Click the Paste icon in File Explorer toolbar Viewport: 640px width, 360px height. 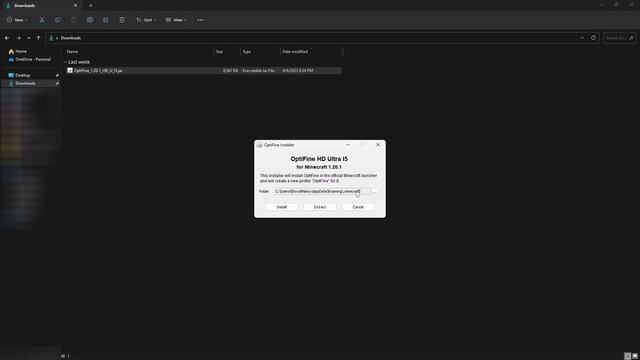tap(74, 20)
